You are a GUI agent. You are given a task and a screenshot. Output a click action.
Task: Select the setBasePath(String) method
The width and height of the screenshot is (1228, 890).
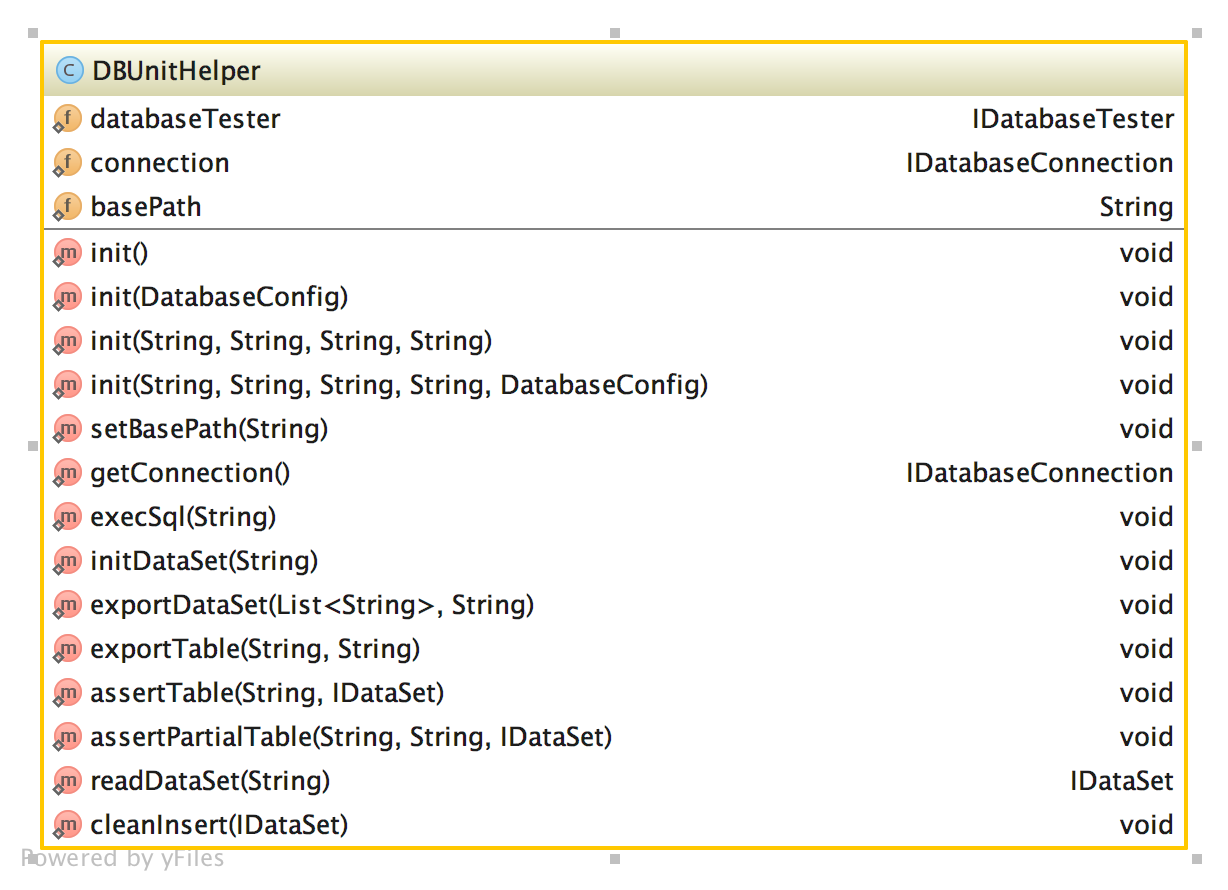(209, 429)
